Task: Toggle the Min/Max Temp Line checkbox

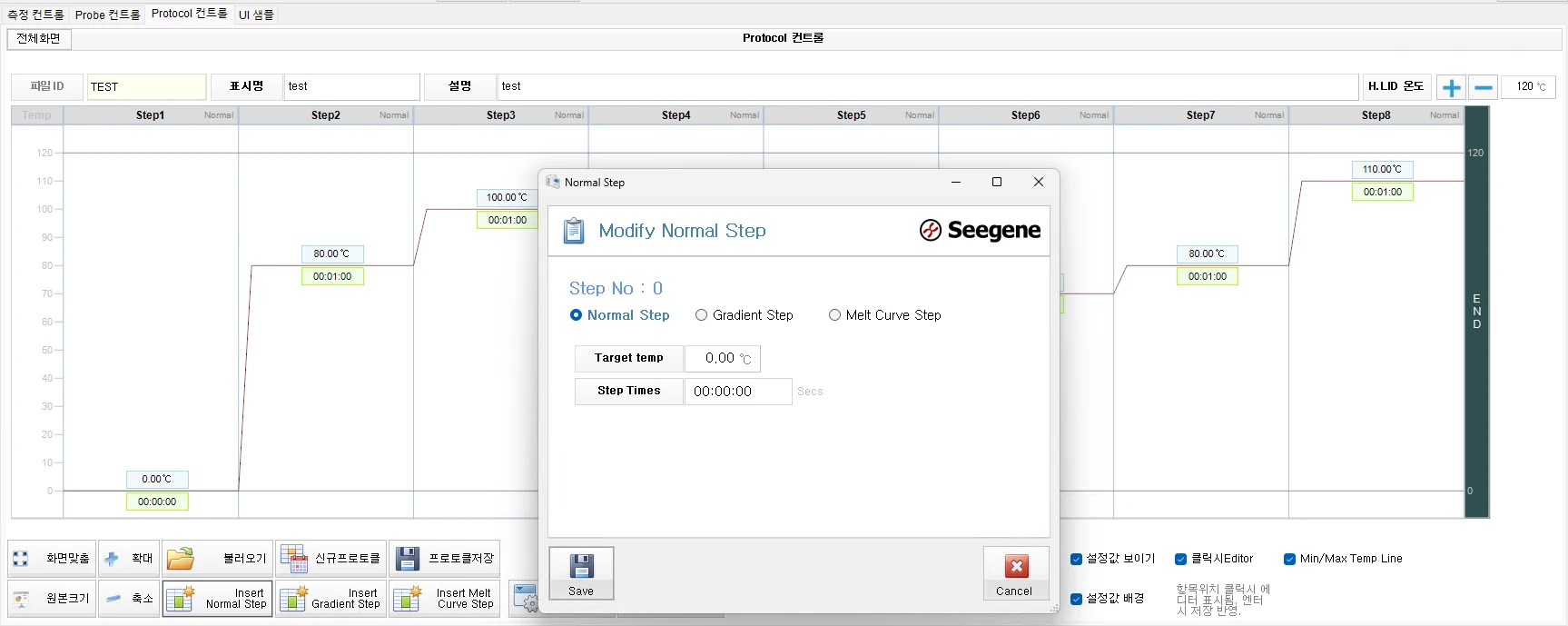Action: pos(1289,560)
